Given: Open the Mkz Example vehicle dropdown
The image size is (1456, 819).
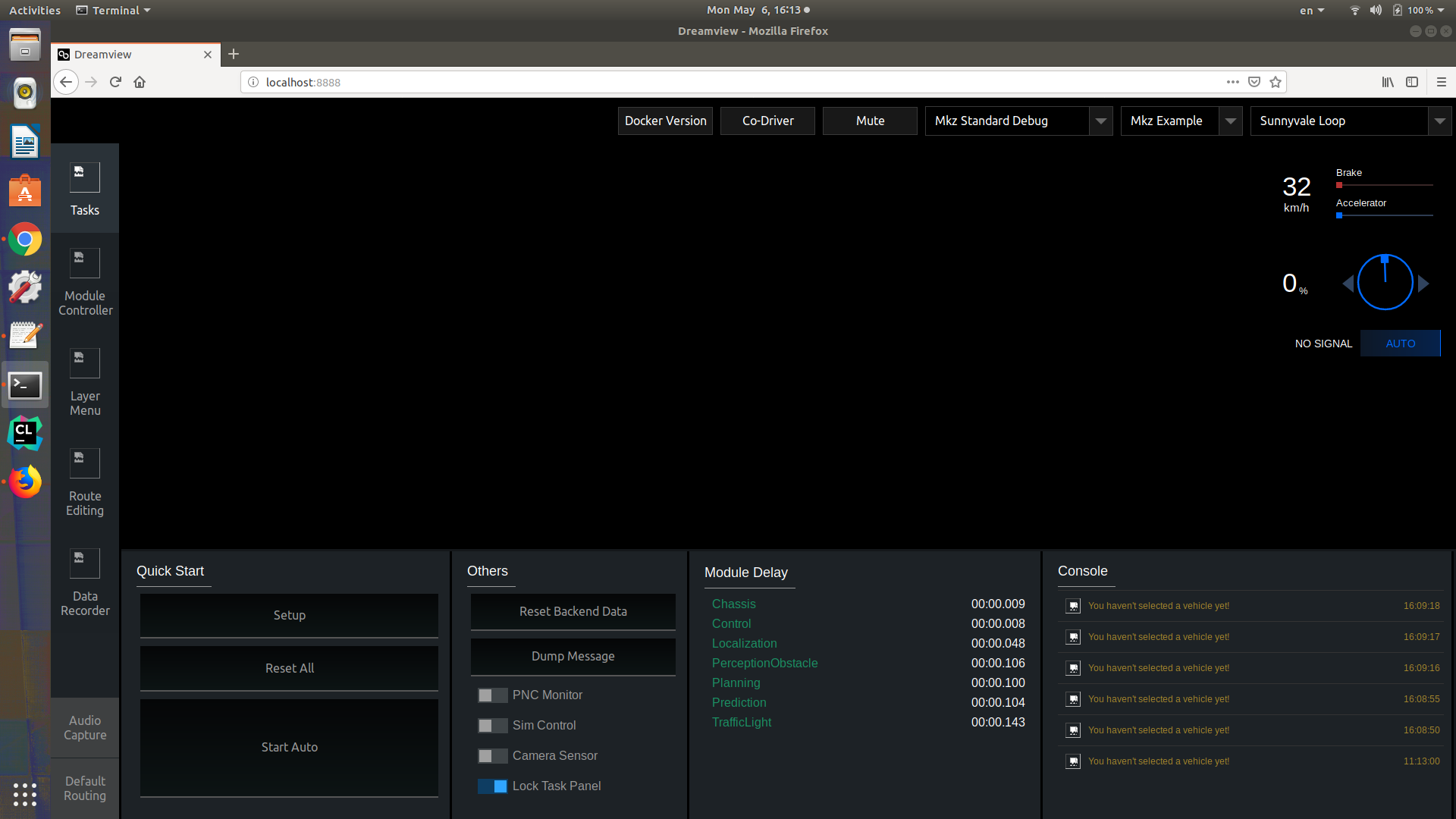Looking at the screenshot, I should click(x=1230, y=121).
